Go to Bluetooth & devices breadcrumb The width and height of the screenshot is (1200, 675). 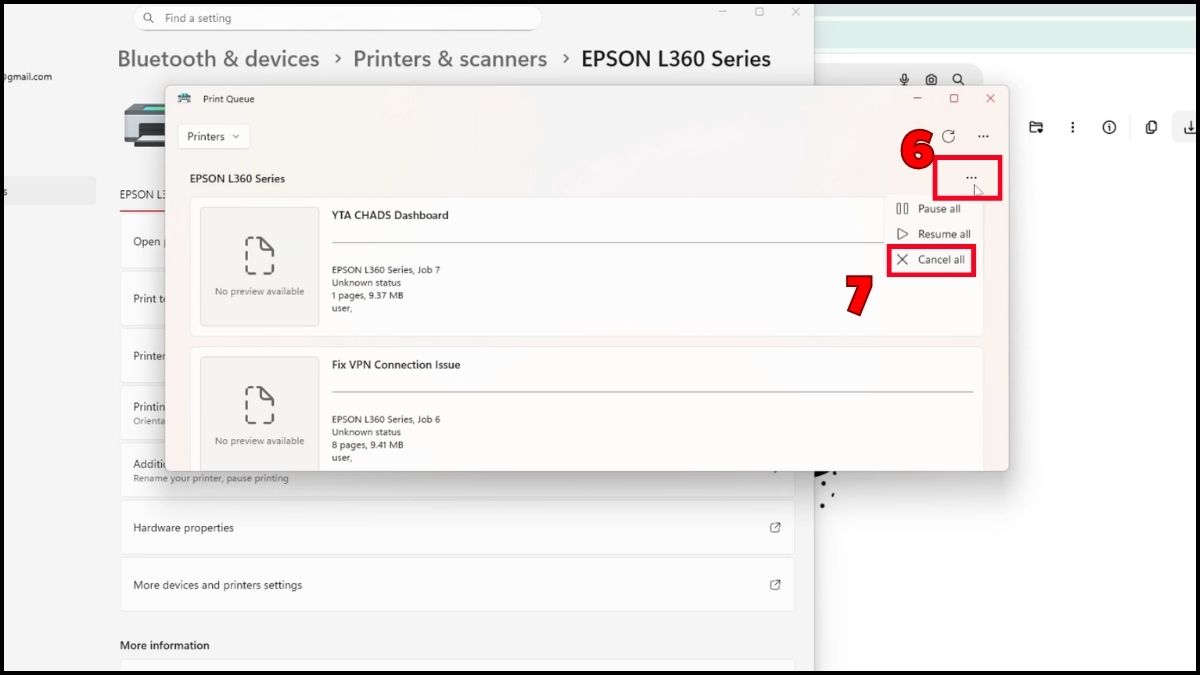click(x=218, y=59)
